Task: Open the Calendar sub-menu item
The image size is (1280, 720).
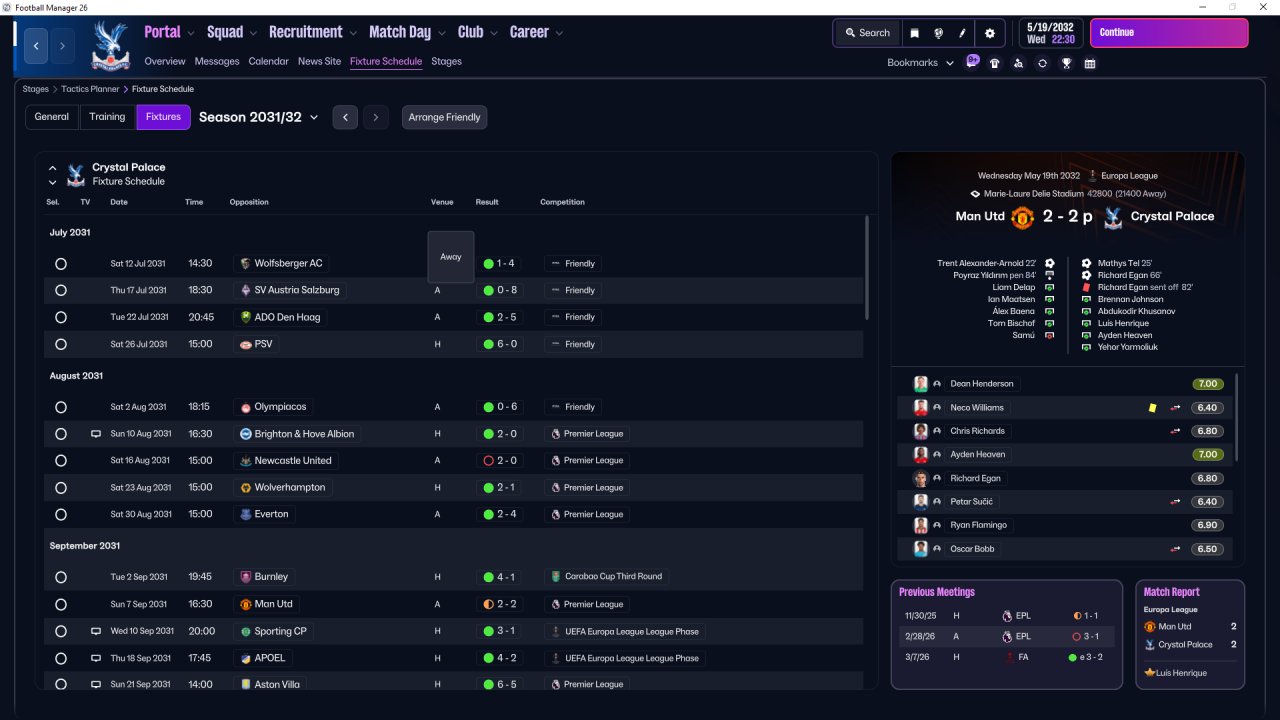Action: tap(268, 61)
